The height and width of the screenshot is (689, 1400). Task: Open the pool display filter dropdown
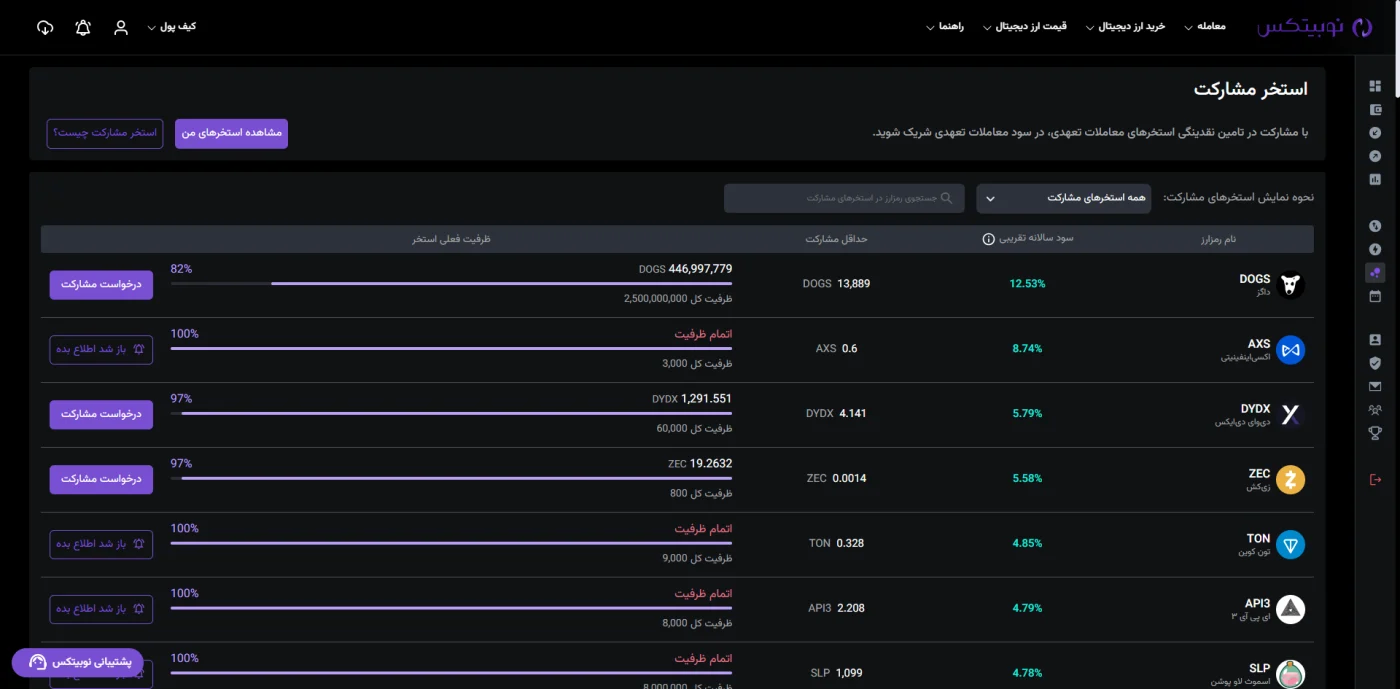1064,198
